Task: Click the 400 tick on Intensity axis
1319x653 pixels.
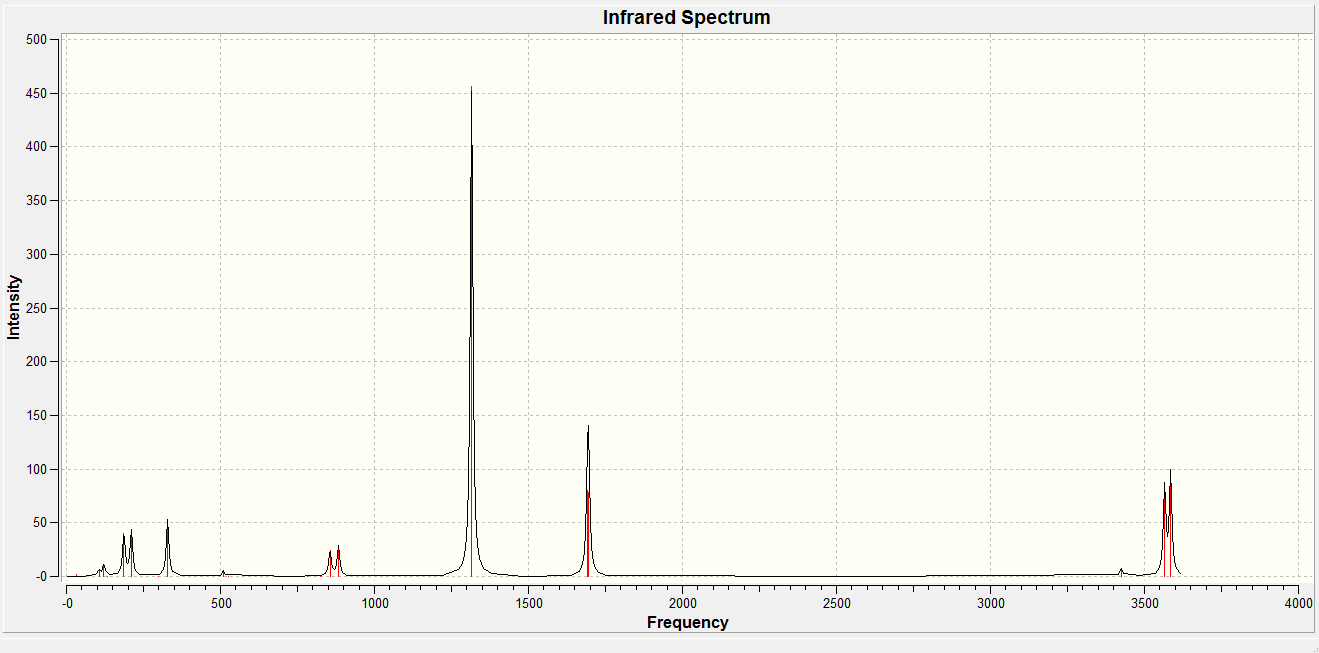Action: pos(37,147)
